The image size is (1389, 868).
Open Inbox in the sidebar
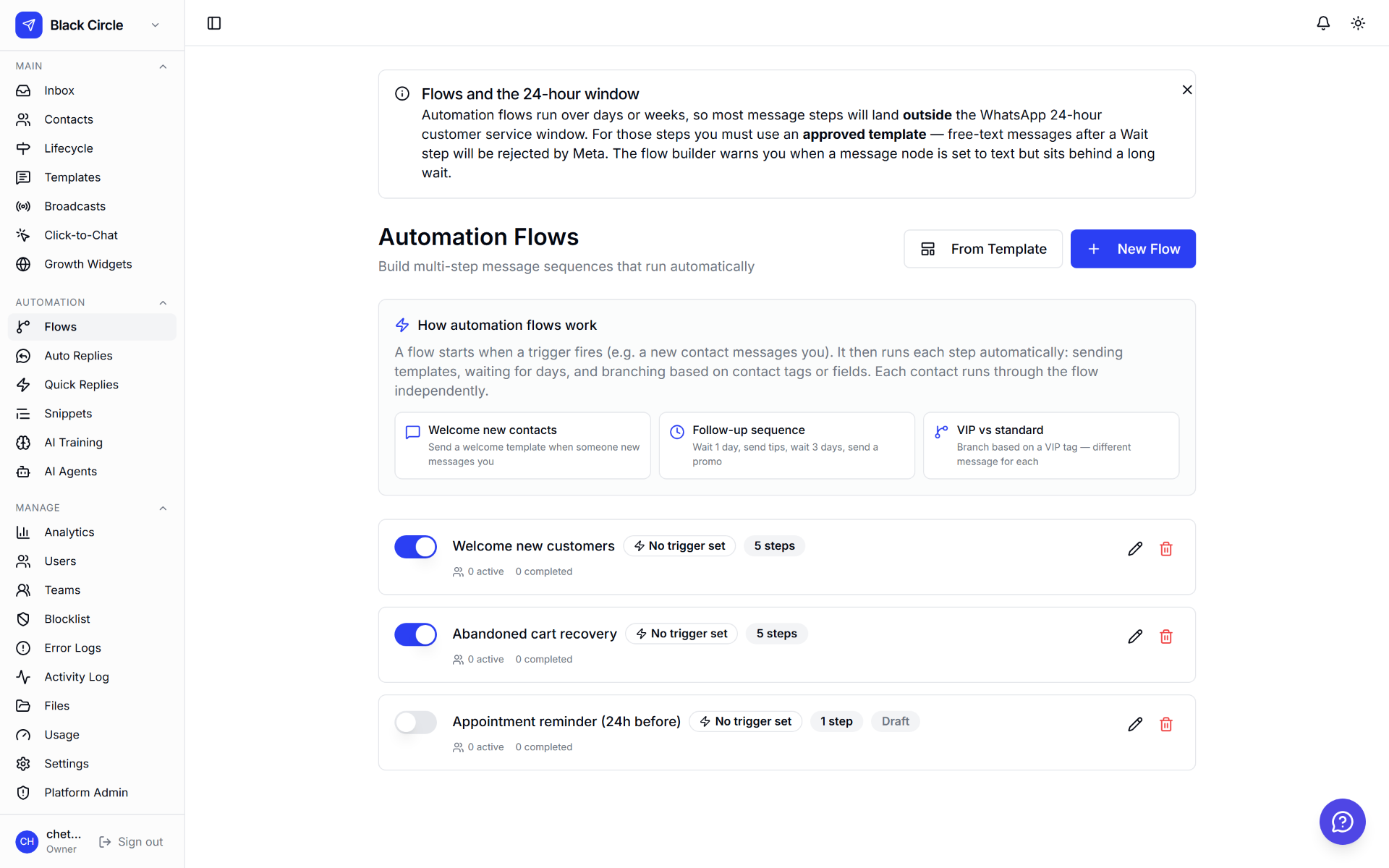tap(92, 90)
